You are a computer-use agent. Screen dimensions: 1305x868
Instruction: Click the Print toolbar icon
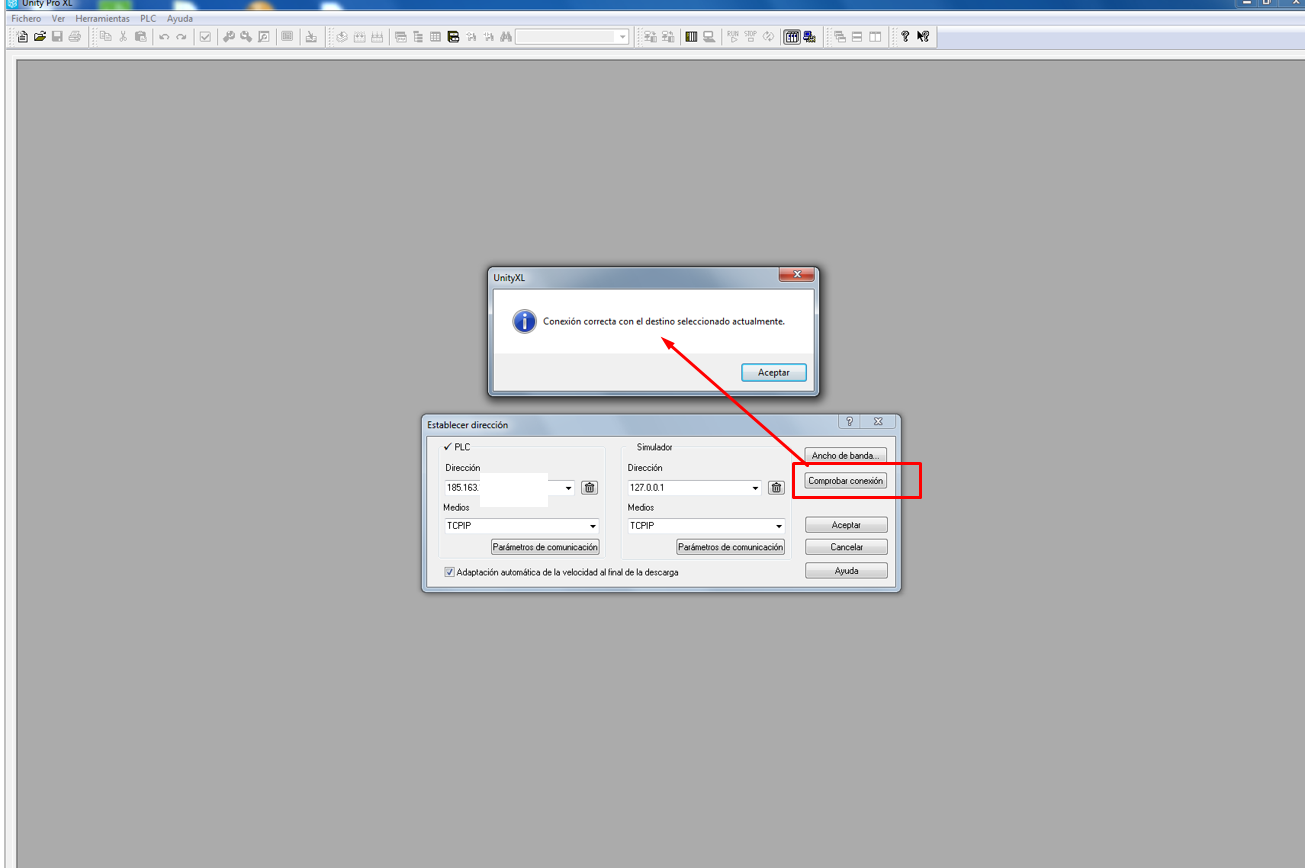tap(74, 37)
